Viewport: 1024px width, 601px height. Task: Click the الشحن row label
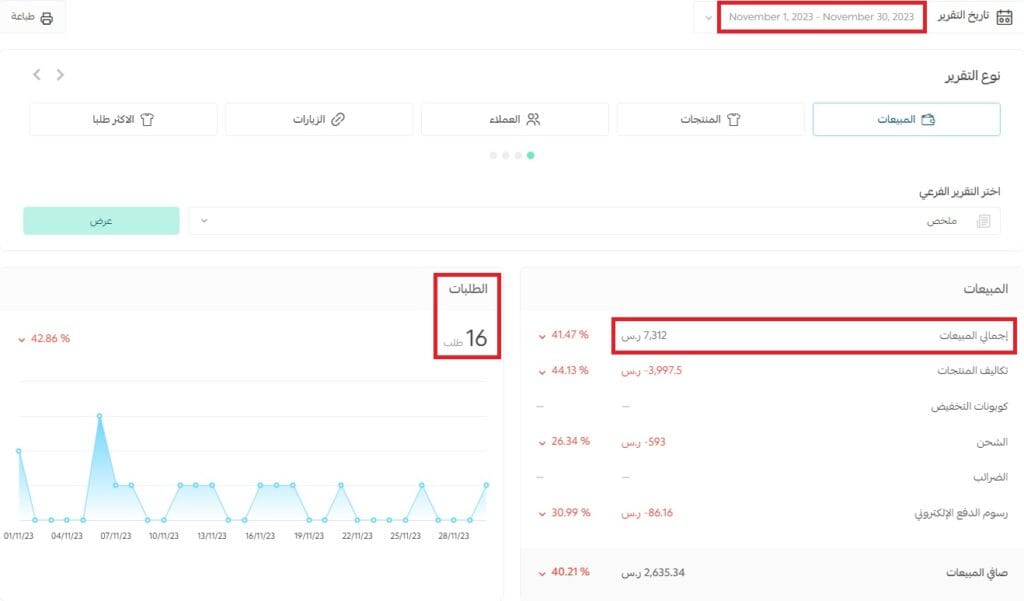click(x=992, y=442)
